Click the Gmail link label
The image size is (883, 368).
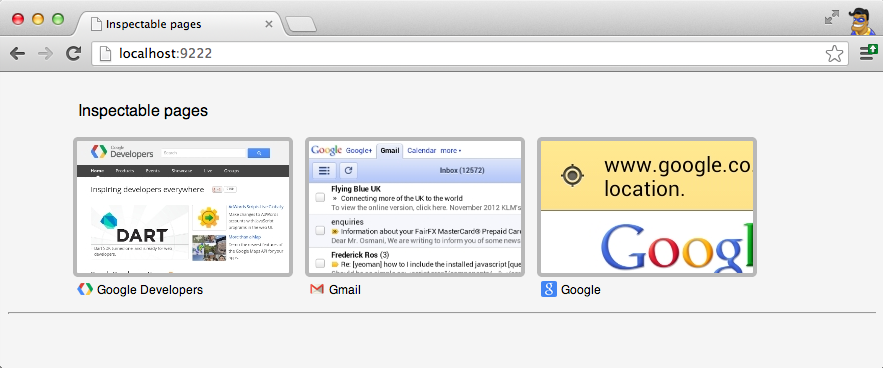[x=345, y=290]
